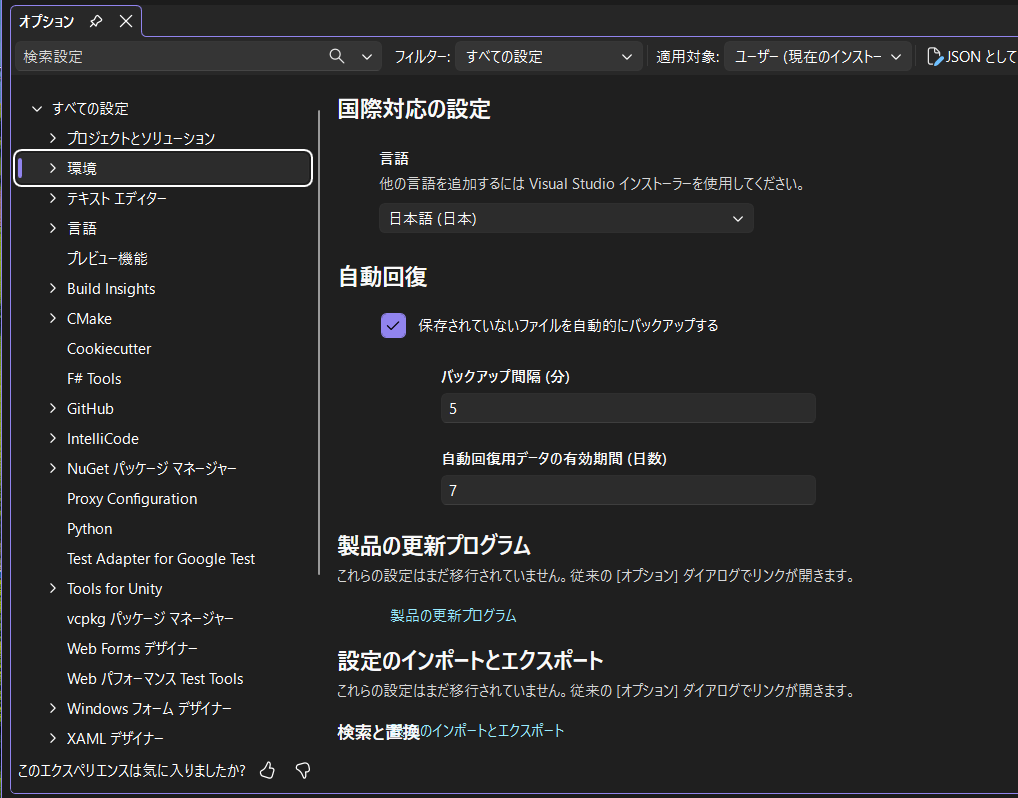
Task: Collapse the すべての設定 tree node
Action: click(x=37, y=109)
